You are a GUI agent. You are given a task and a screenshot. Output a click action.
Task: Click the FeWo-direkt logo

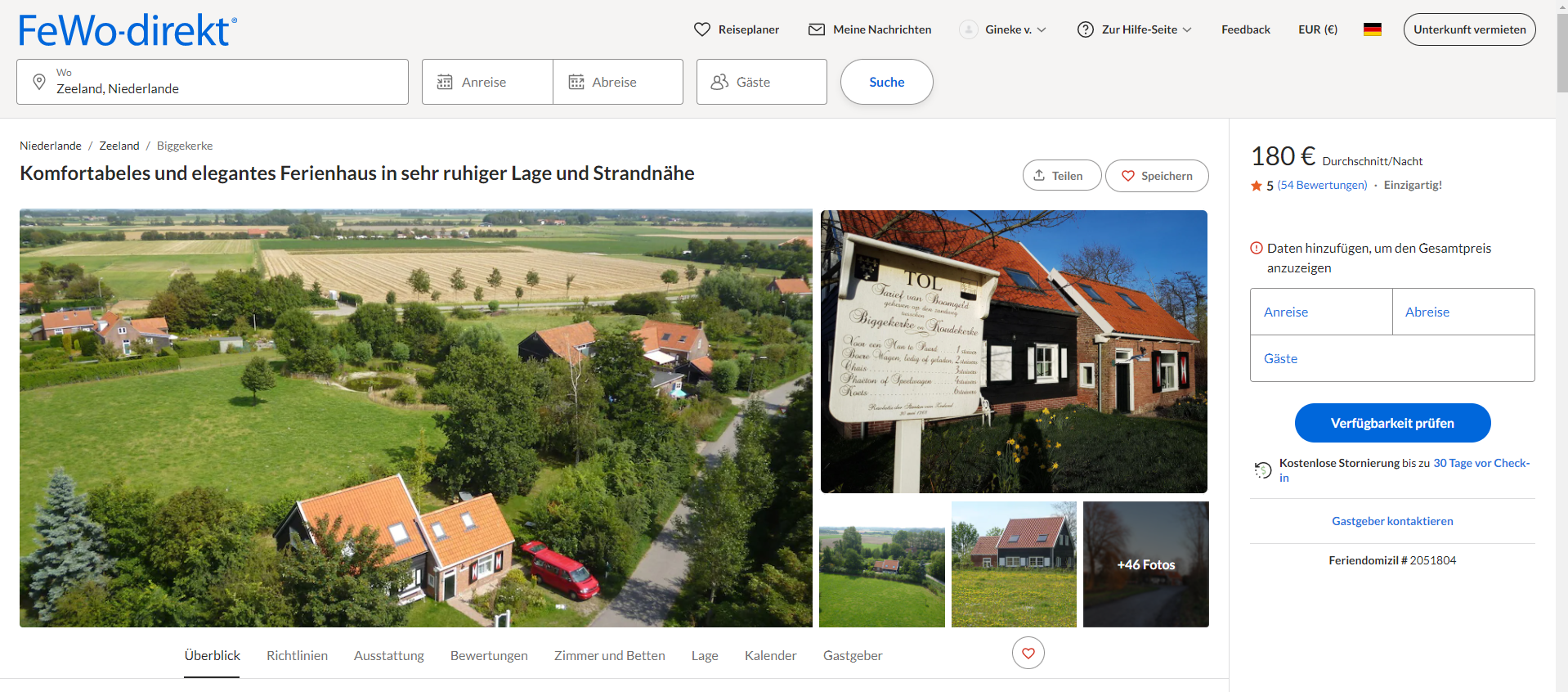(x=128, y=30)
